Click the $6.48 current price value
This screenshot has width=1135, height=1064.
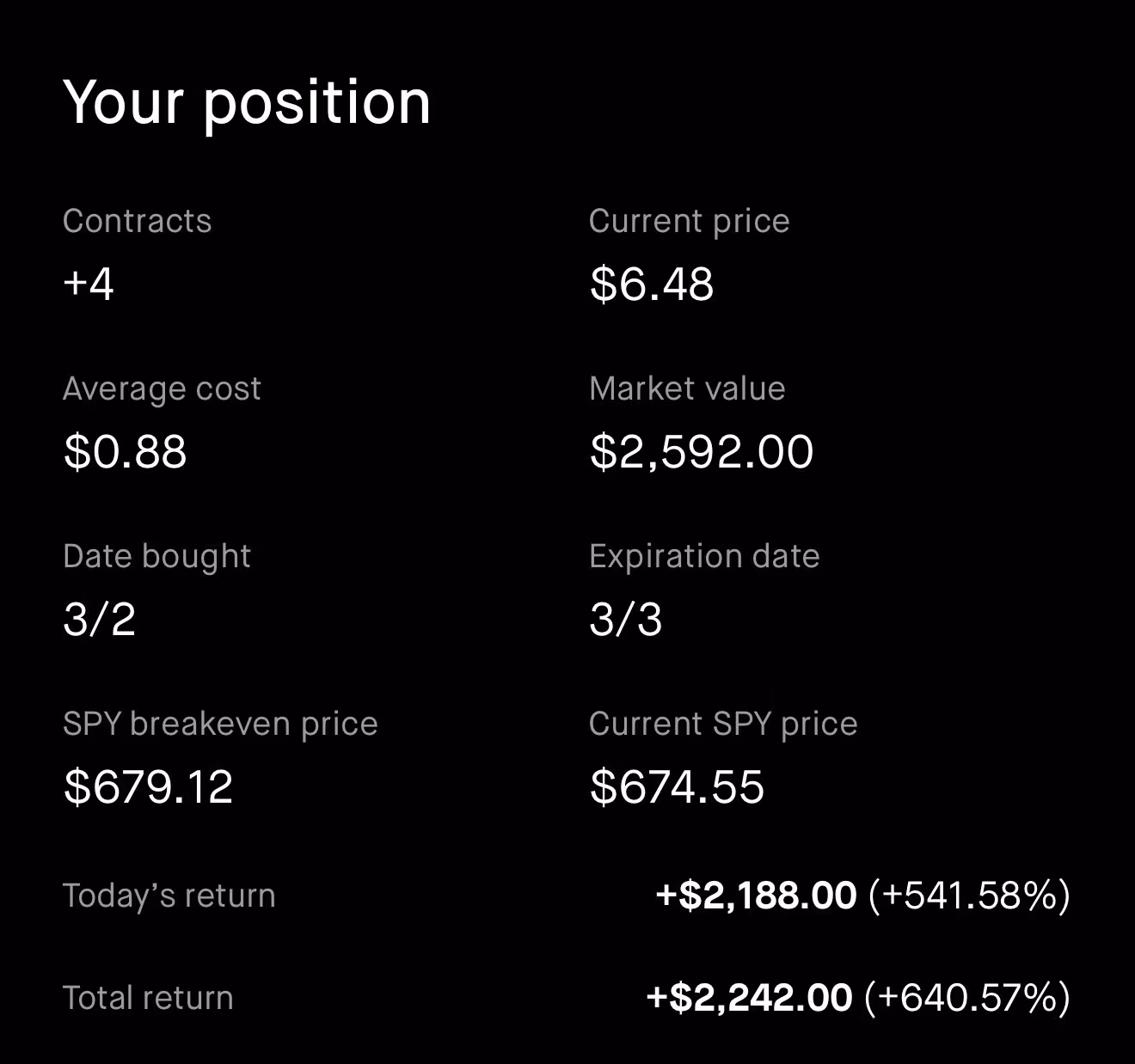pos(651,284)
